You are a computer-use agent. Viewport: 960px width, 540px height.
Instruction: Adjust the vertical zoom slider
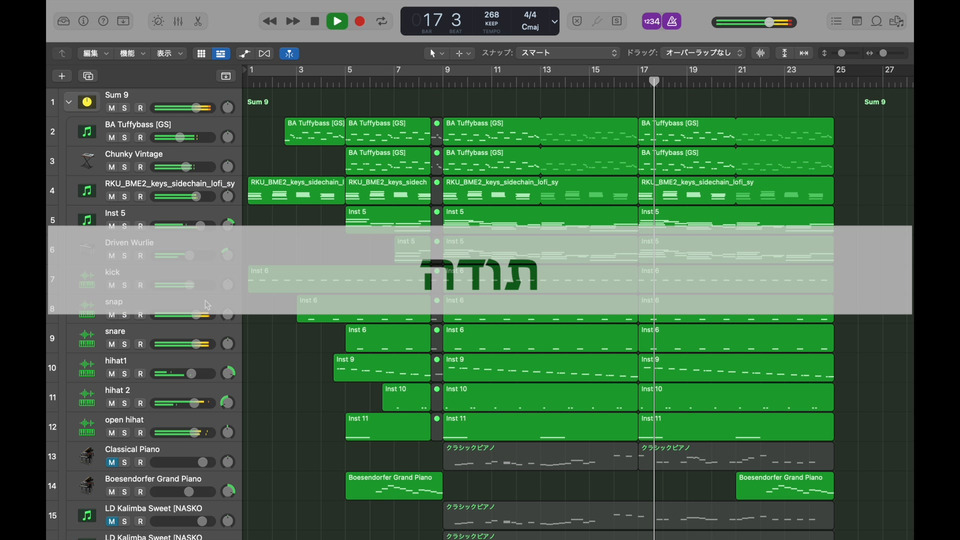(x=842, y=53)
